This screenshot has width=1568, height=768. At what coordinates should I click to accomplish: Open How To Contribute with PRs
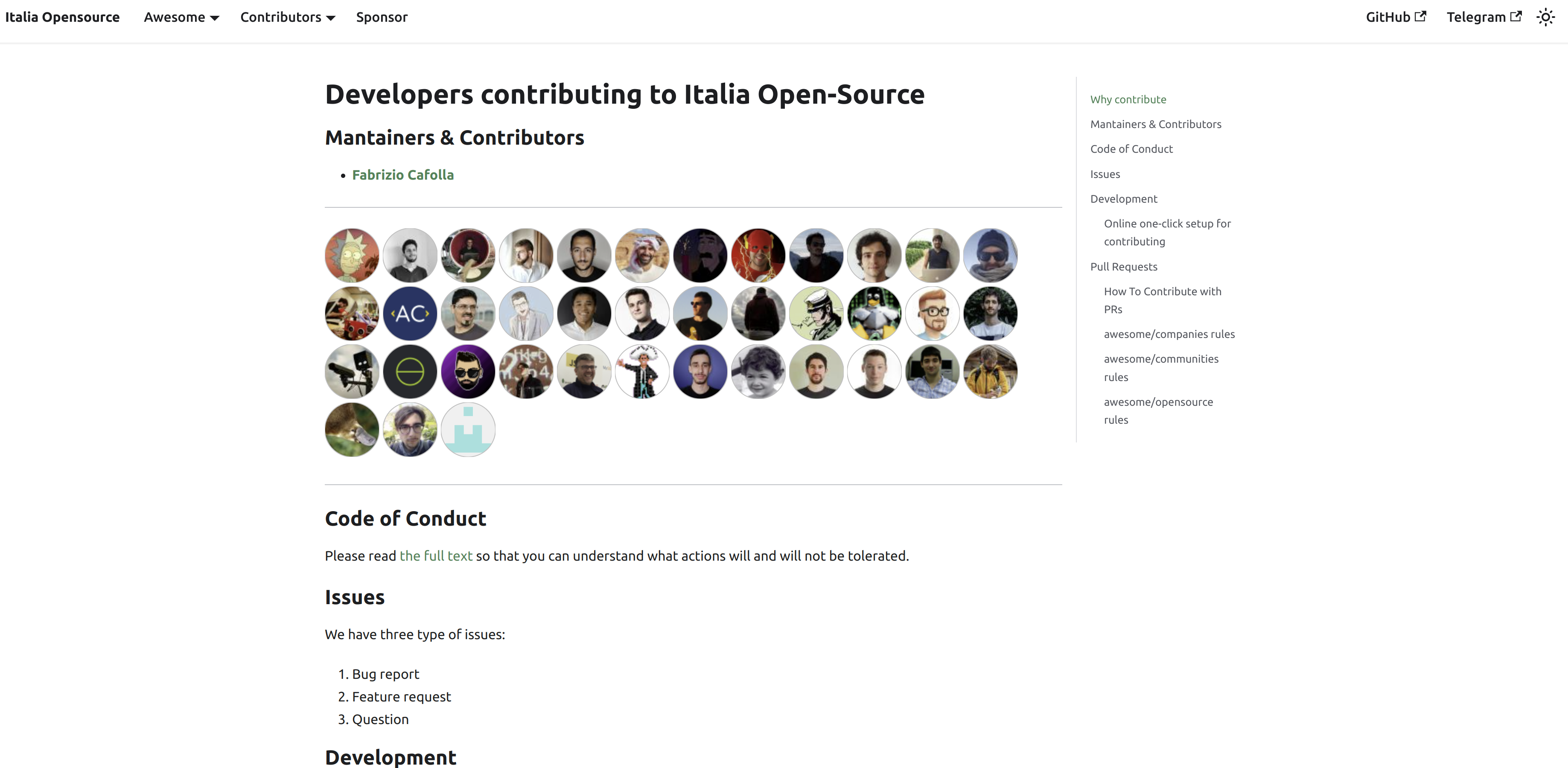(1162, 300)
